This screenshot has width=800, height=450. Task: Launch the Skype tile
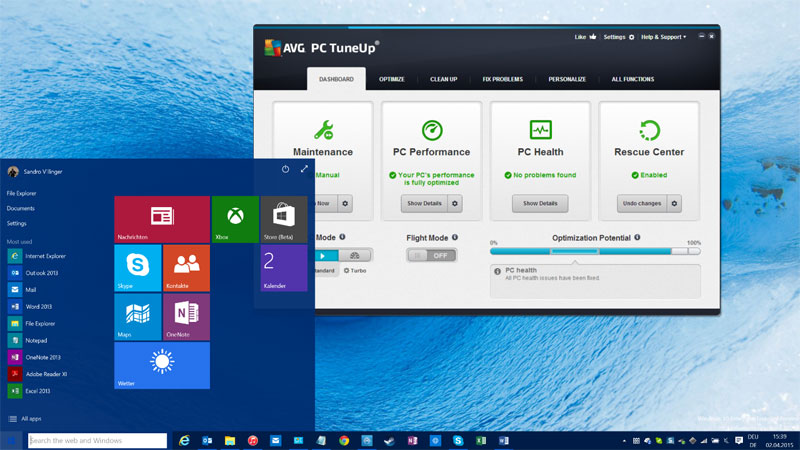(x=138, y=268)
